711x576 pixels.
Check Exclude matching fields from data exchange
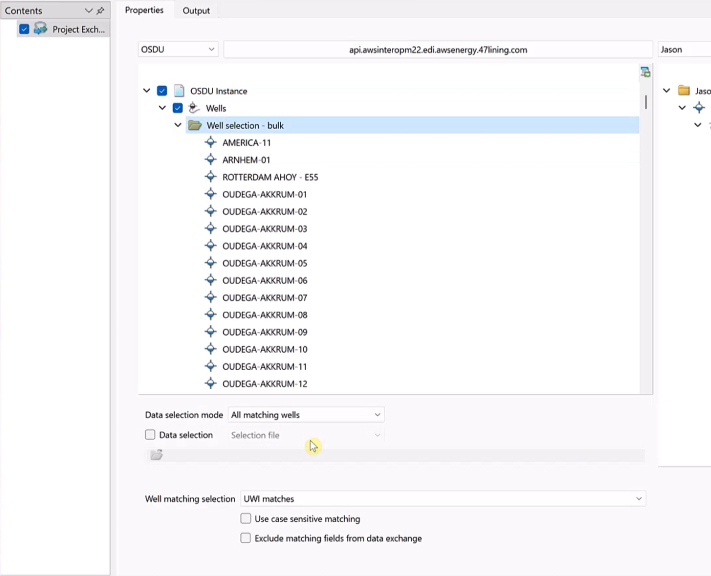click(246, 538)
